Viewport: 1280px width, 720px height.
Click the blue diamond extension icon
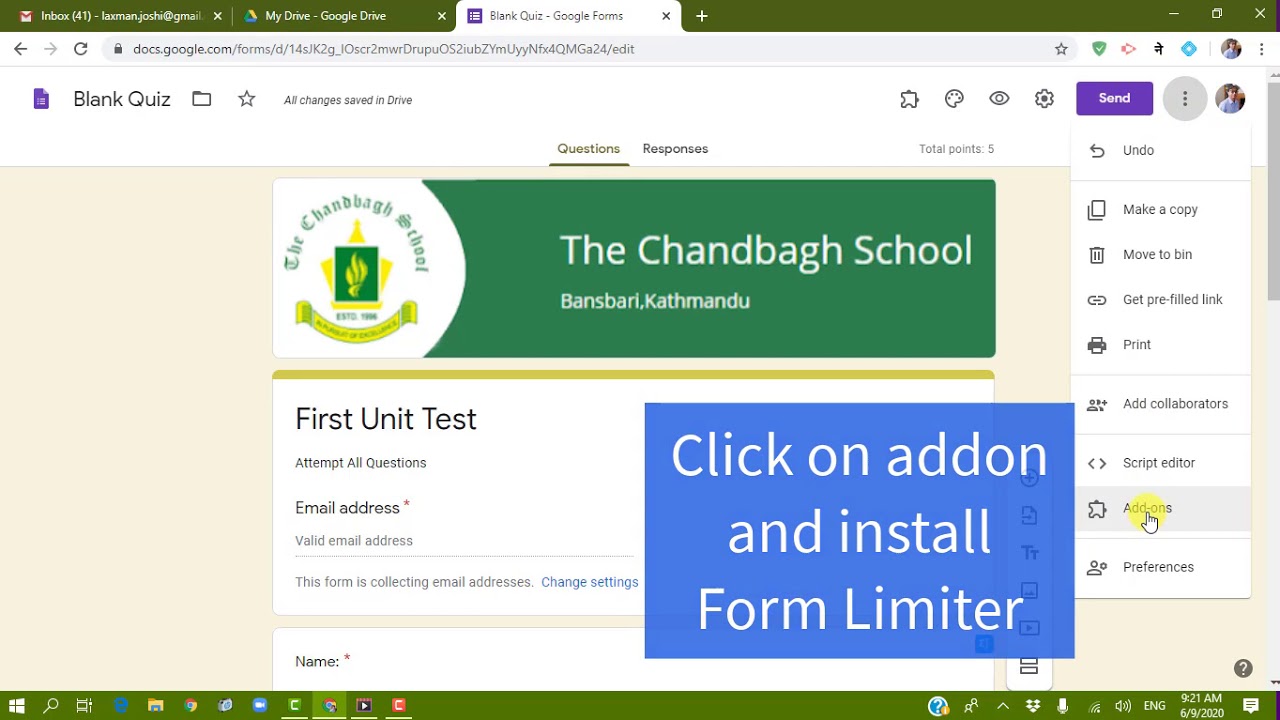click(1189, 48)
